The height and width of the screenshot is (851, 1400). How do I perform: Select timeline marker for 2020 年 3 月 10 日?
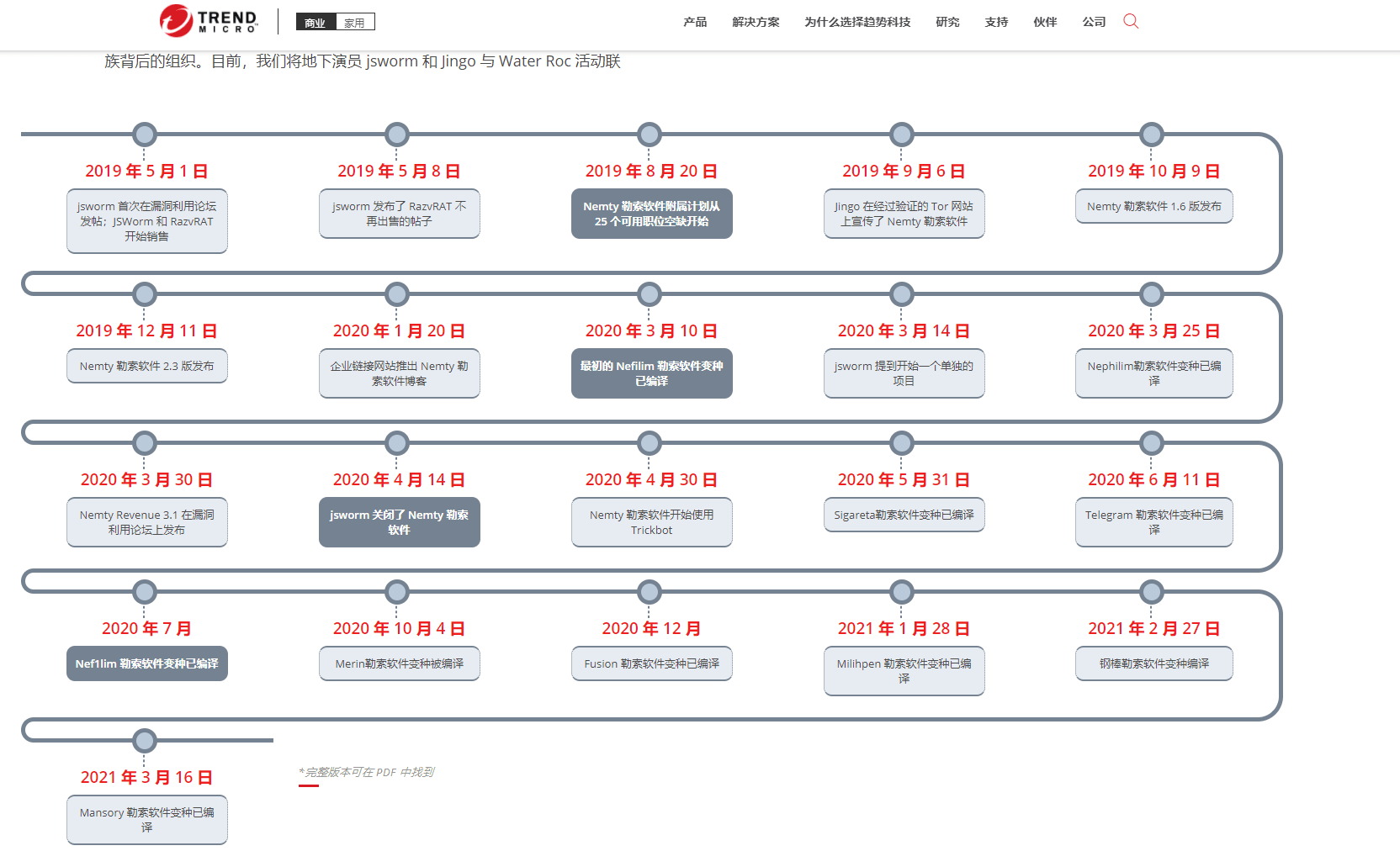click(x=650, y=294)
